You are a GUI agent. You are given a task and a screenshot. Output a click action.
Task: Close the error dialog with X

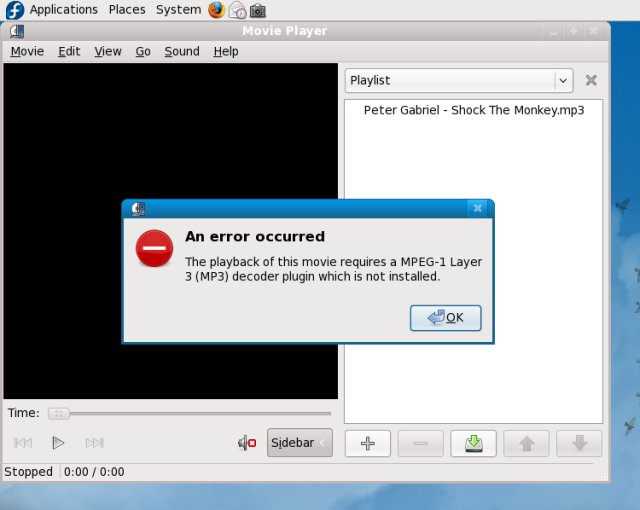click(x=477, y=208)
